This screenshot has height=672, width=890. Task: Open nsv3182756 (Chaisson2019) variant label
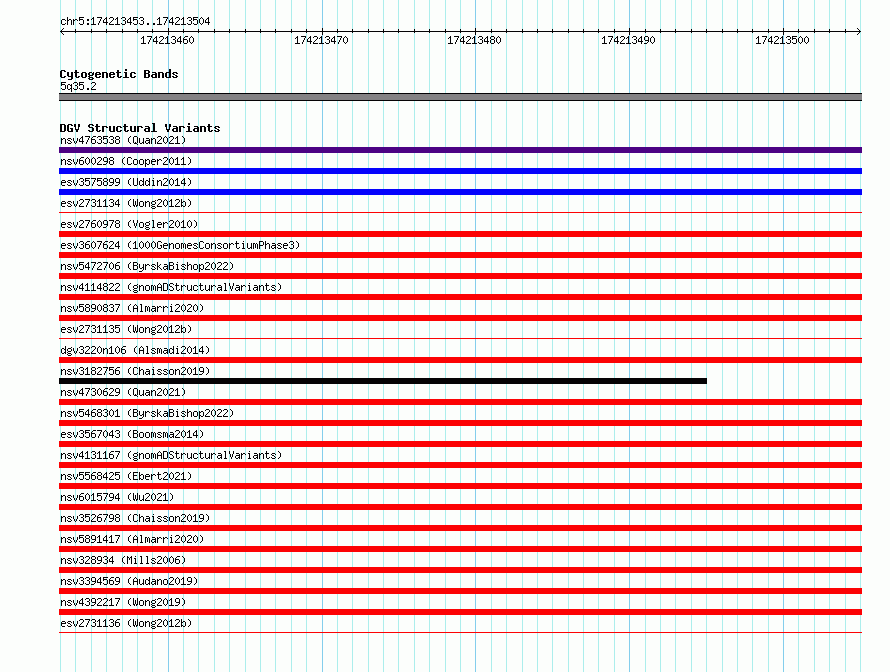[x=135, y=371]
